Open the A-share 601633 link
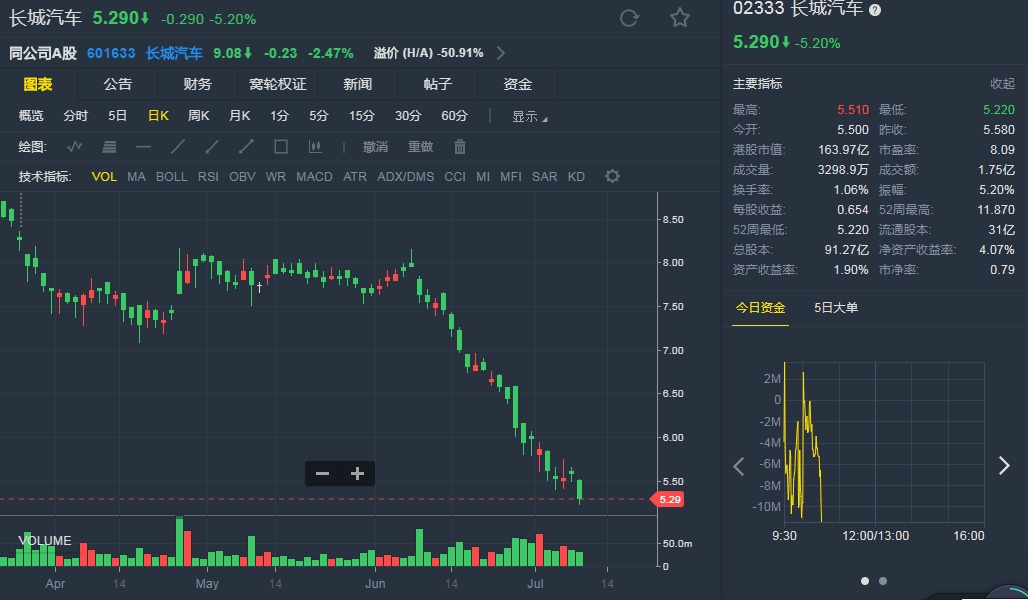This screenshot has width=1028, height=600. click(111, 53)
